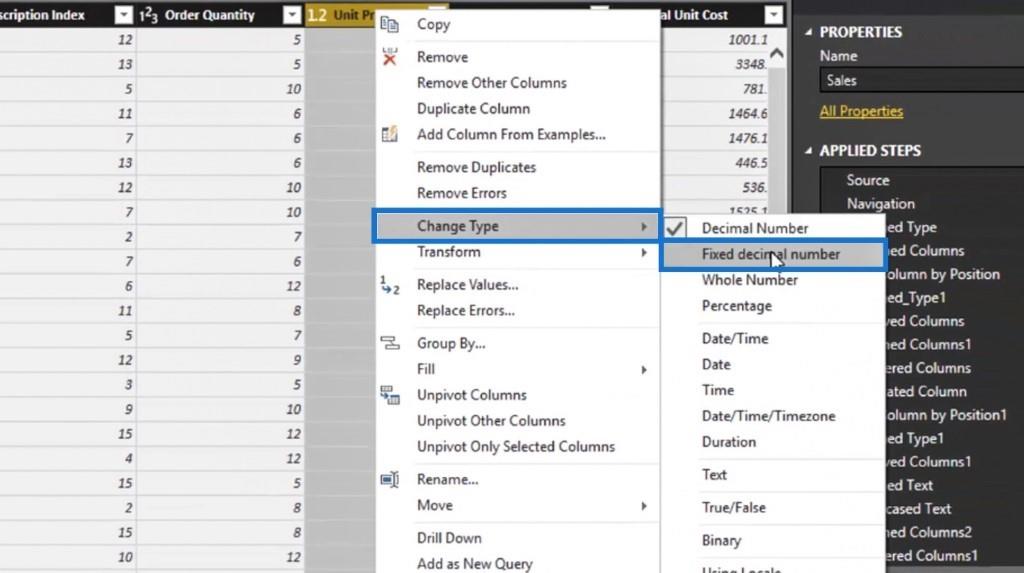1024x573 pixels.
Task: Select Remove Other Columns
Action: tap(492, 83)
